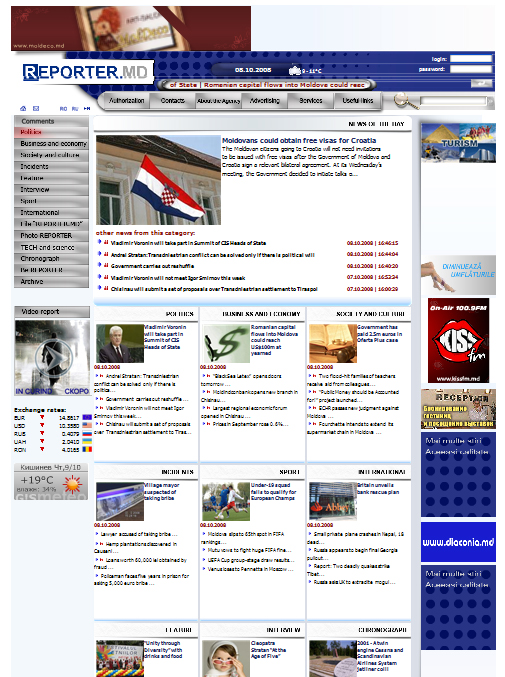Play the video report preview
505x677 pixels.
point(52,357)
